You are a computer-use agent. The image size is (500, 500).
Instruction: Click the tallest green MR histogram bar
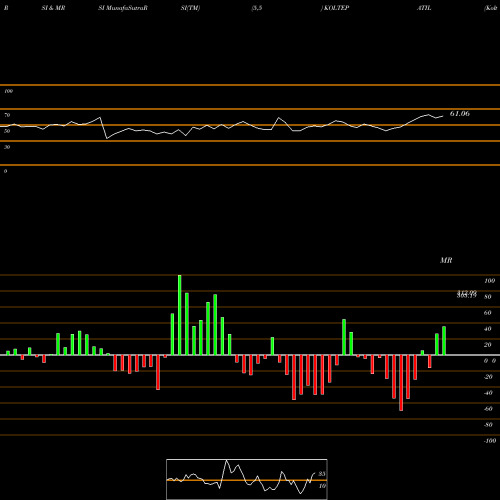tap(180, 315)
